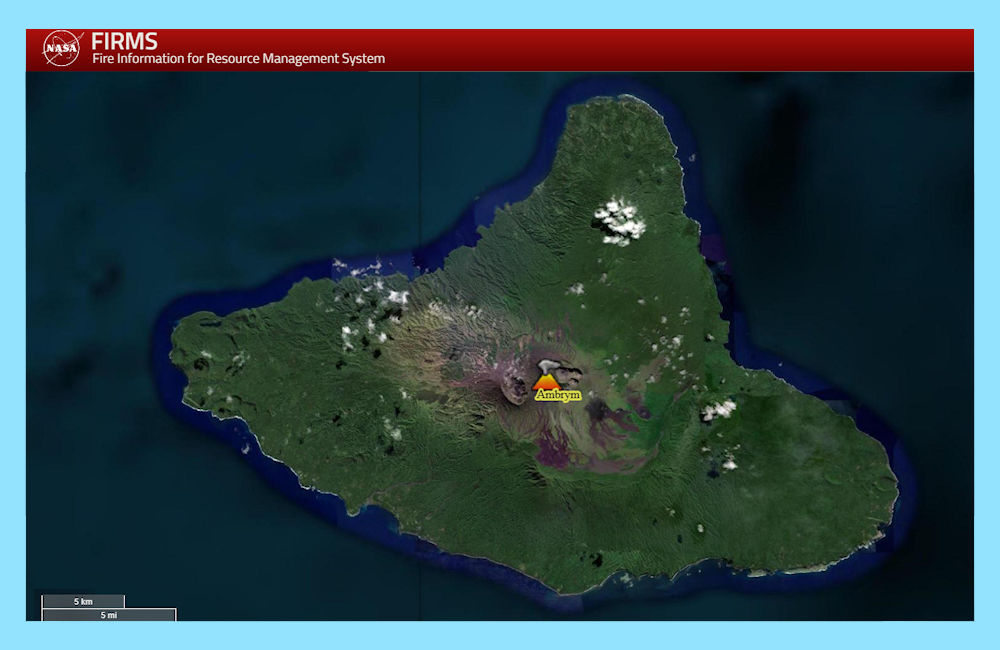Click the large white cloud on northern peninsula
The height and width of the screenshot is (650, 1000).
click(x=619, y=222)
